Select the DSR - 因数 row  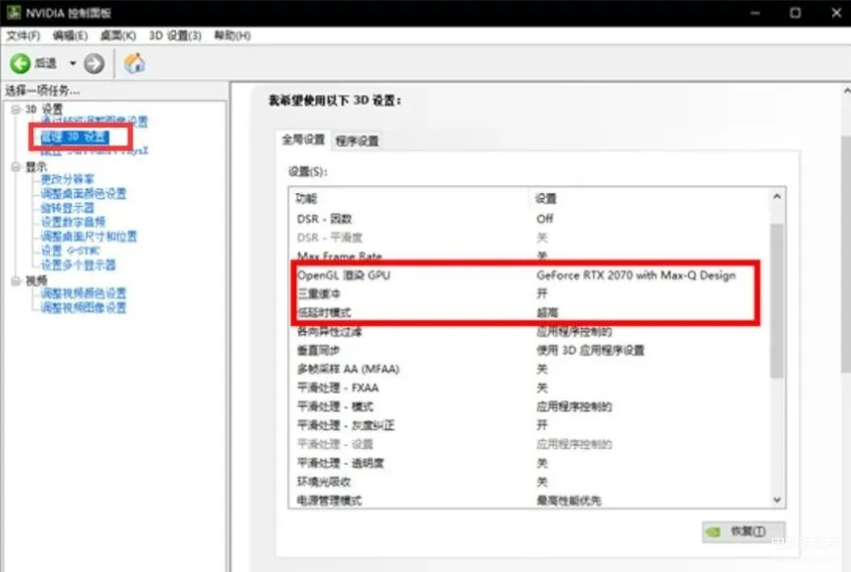[x=529, y=219]
